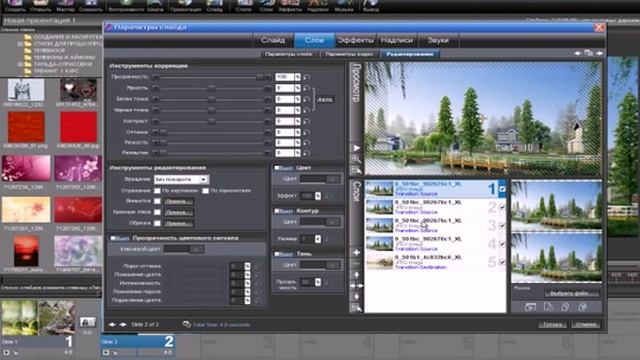
Task: Reset the Оттенок correction value
Action: [x=306, y=132]
